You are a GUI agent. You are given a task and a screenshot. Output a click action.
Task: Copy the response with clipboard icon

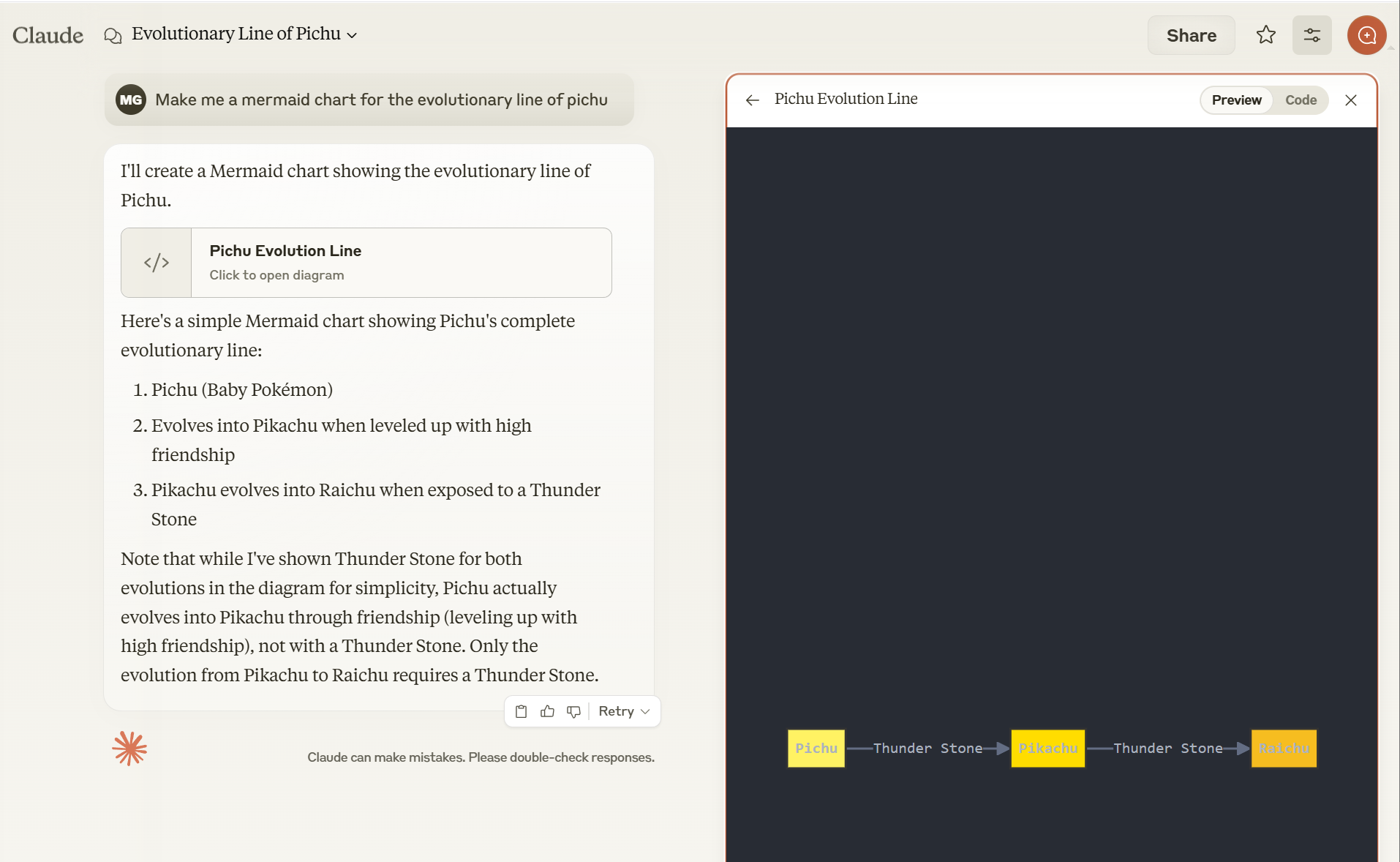(x=521, y=711)
